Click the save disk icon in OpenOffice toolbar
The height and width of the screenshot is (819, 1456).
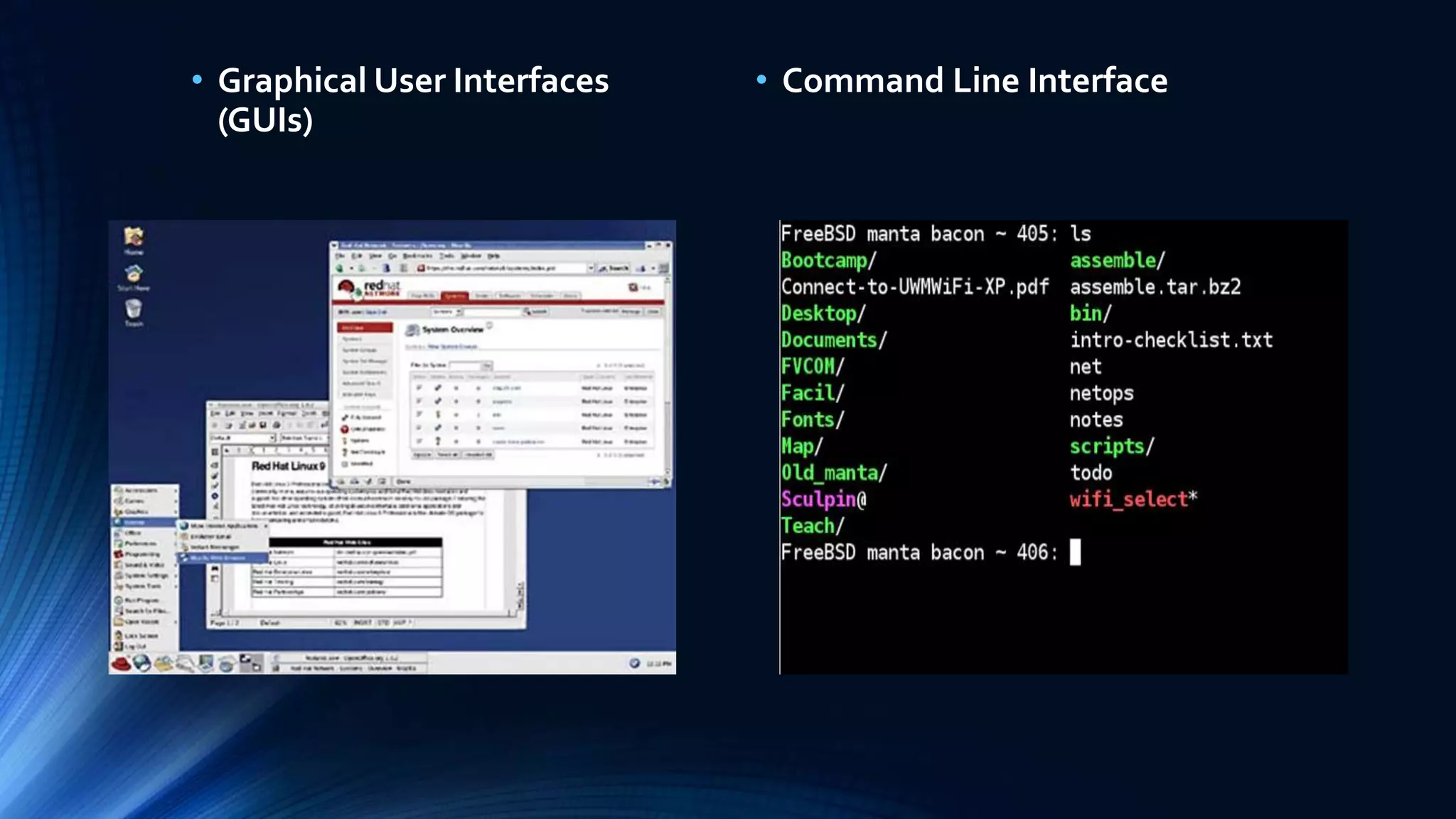[x=263, y=425]
